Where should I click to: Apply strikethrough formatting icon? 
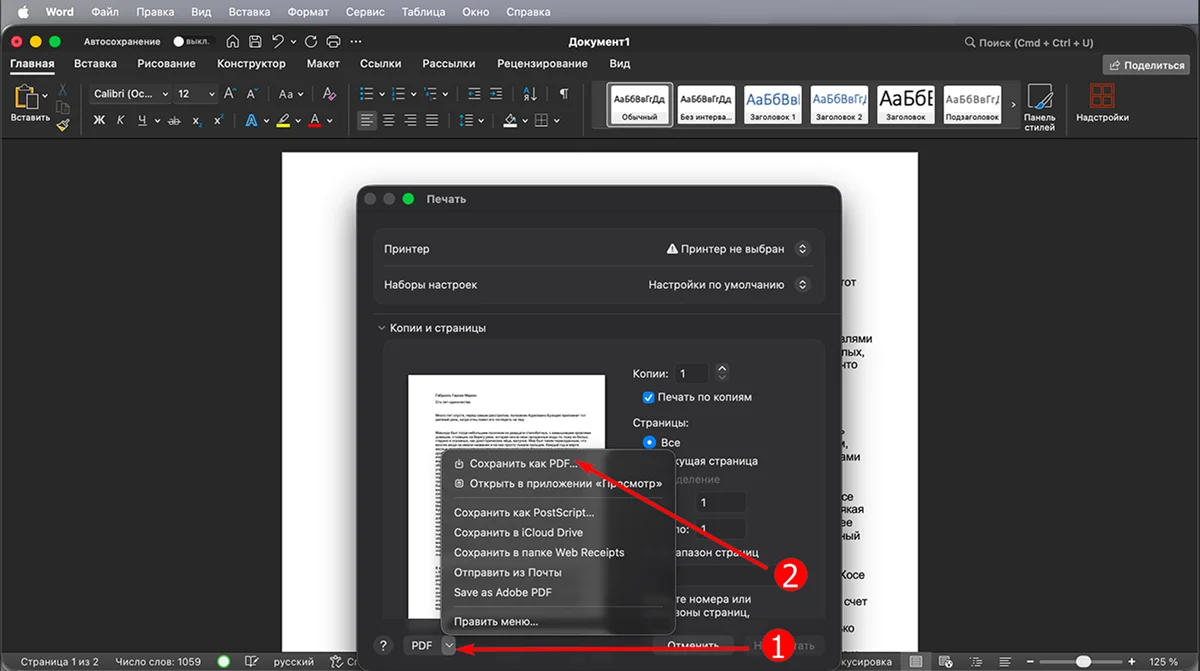point(174,120)
